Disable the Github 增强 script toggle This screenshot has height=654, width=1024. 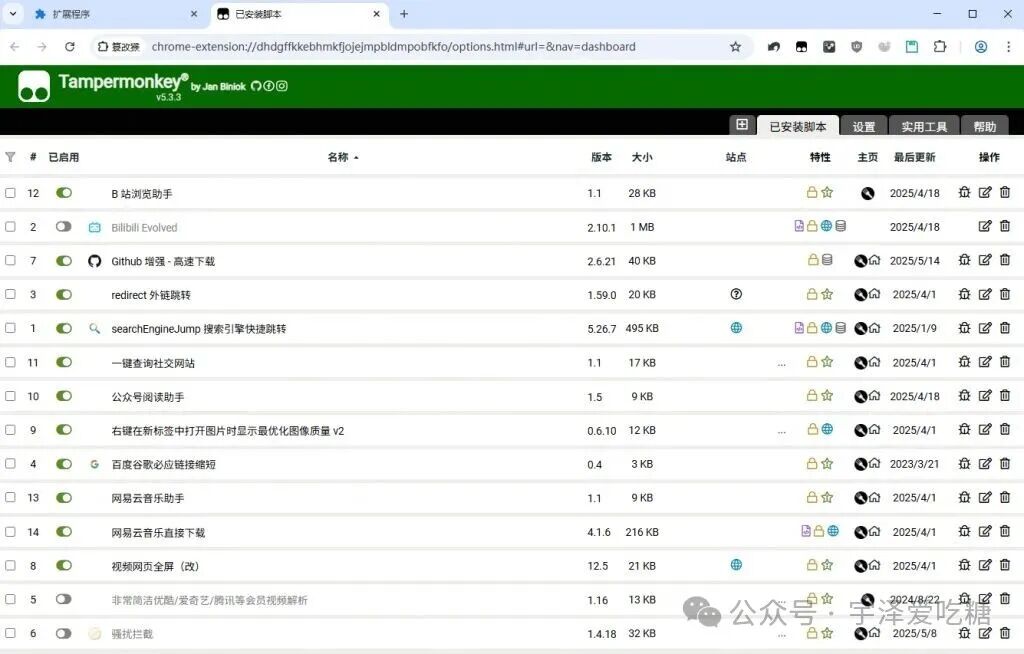tap(63, 261)
